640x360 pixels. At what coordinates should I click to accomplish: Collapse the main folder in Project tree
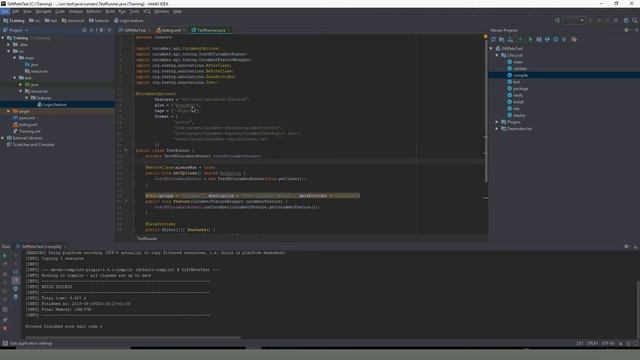[15, 58]
